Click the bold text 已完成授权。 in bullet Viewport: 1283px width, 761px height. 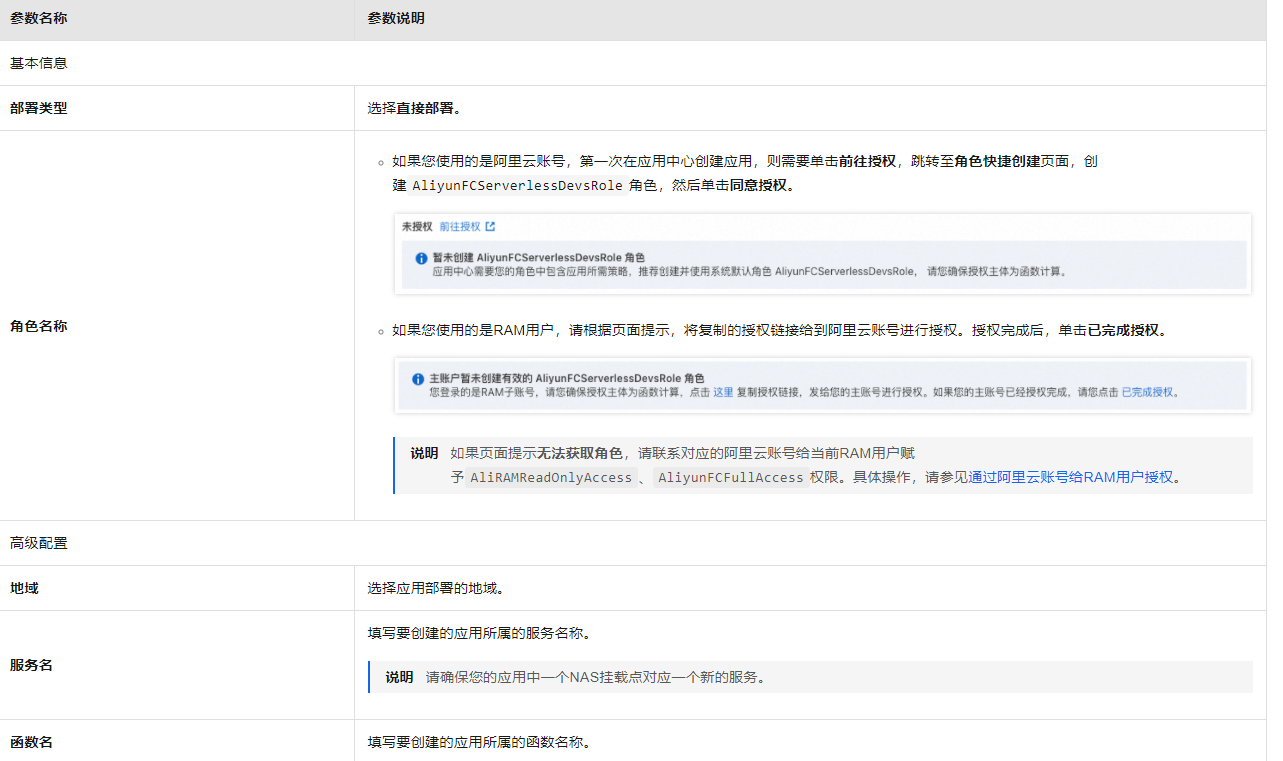[1128, 330]
